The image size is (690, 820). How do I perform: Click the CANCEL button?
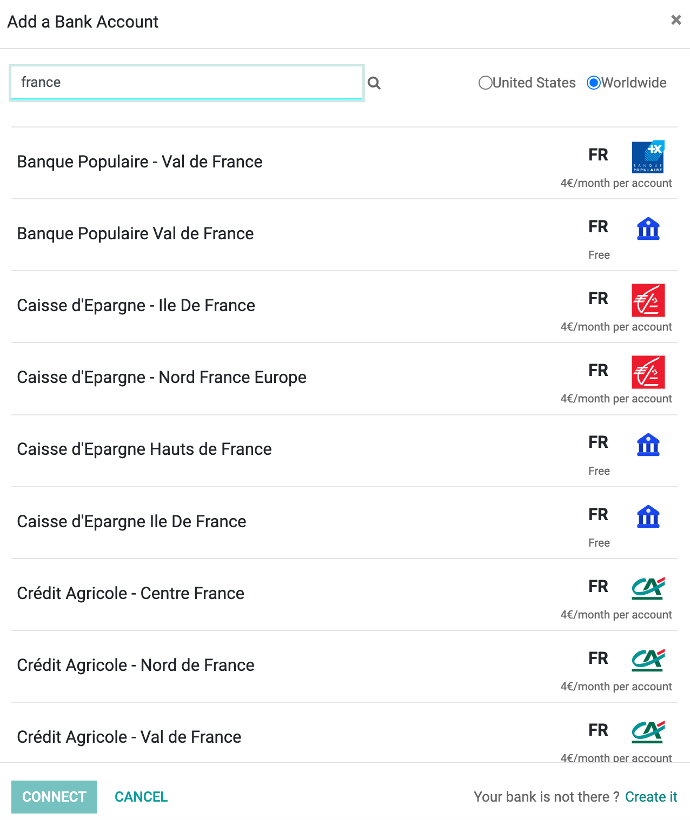tap(140, 796)
